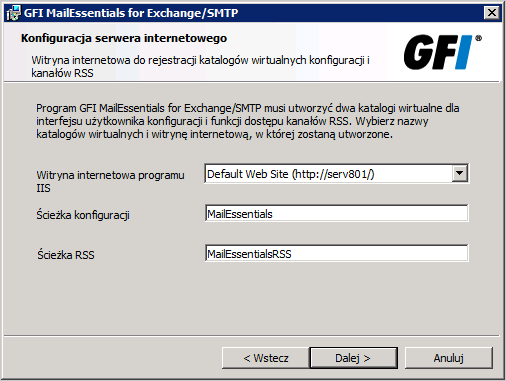Click the label "Ścieżka konfiguracji"
The width and height of the screenshot is (506, 381).
point(83,215)
